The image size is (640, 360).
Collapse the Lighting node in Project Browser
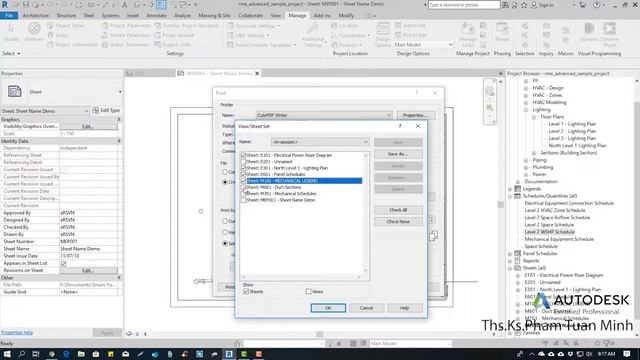pos(526,110)
